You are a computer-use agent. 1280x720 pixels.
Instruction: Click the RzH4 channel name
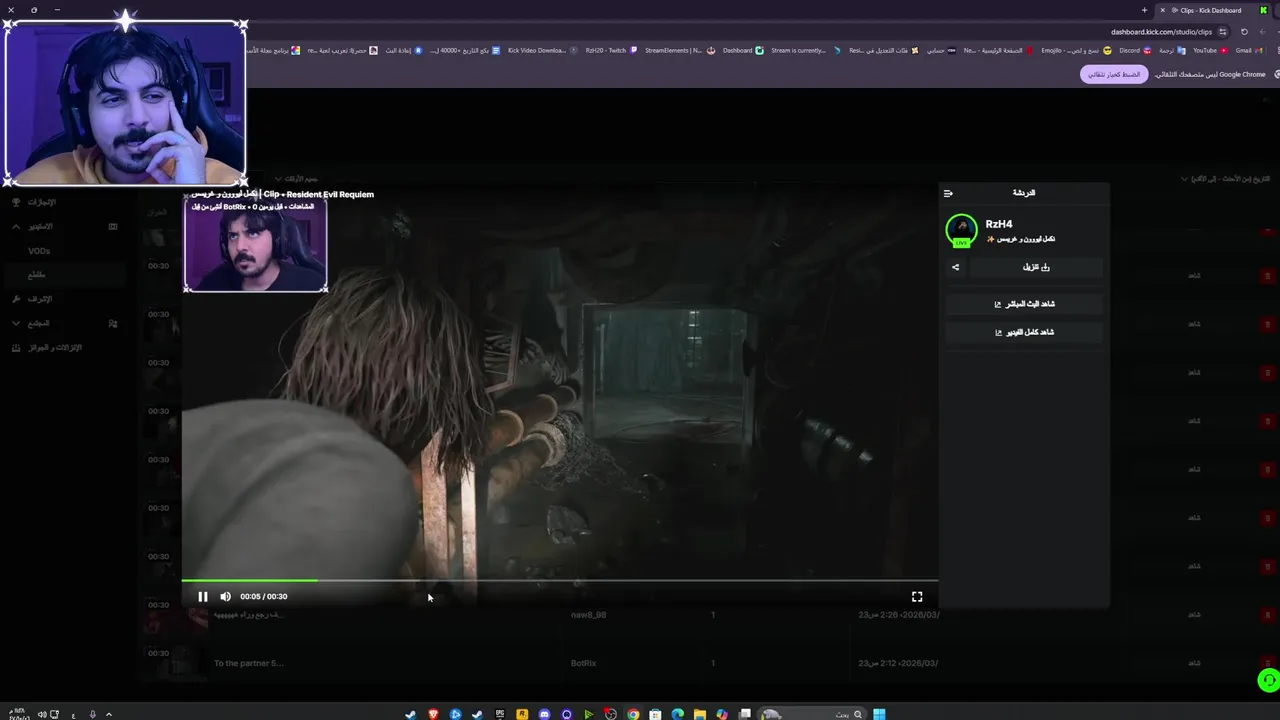click(999, 224)
